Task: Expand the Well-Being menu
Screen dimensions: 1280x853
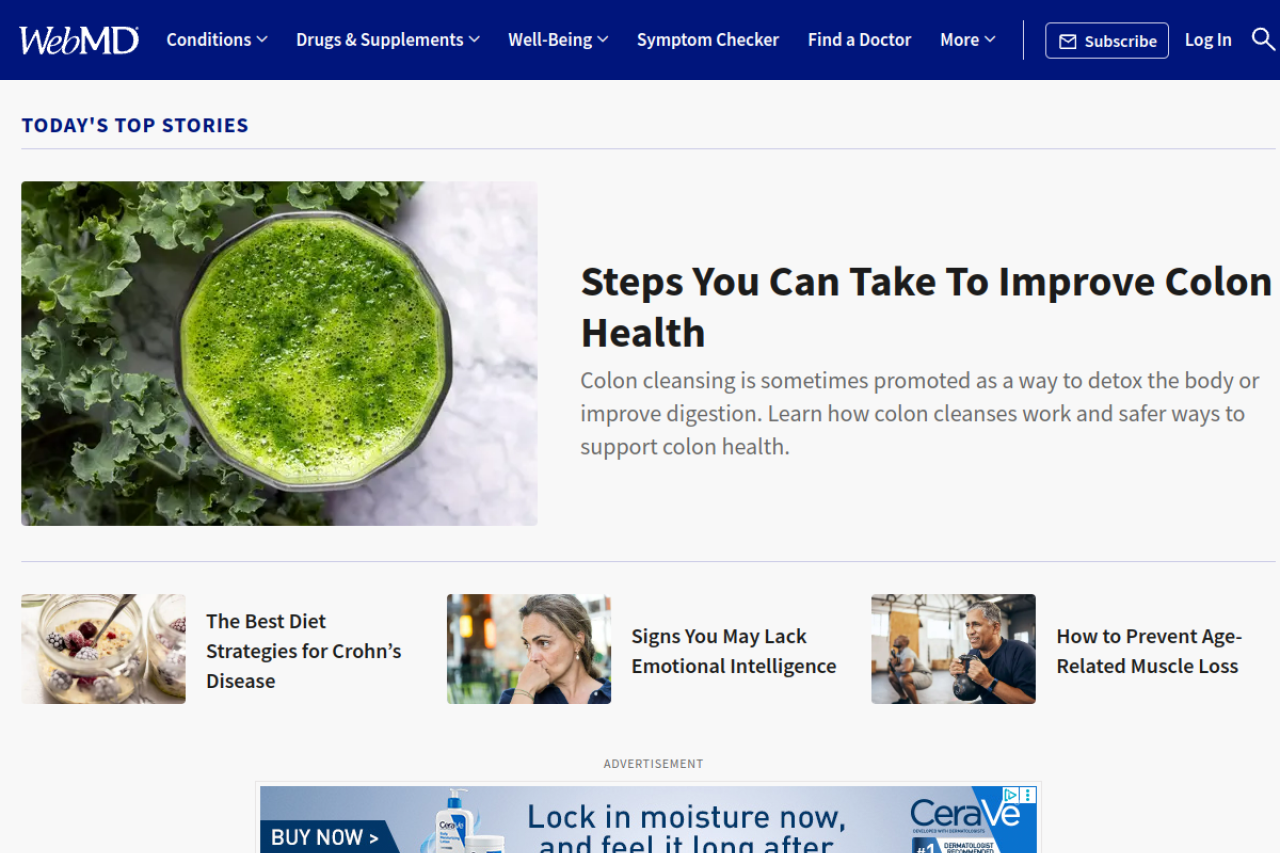Action: 558,40
